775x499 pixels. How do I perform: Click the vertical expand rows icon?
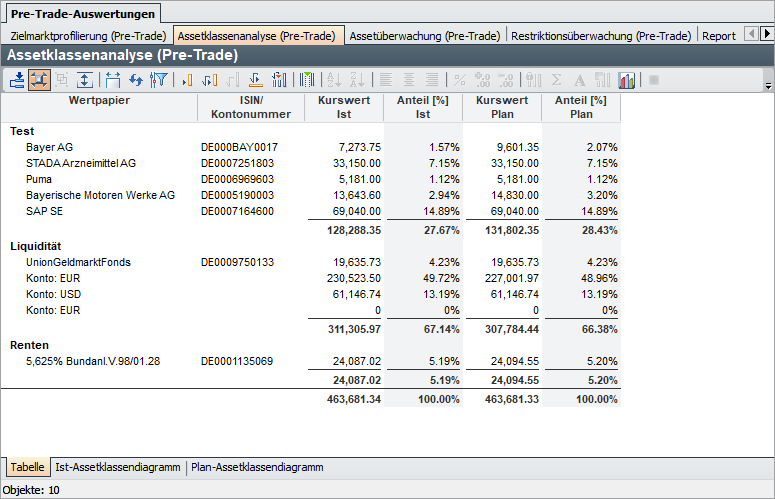[x=85, y=80]
